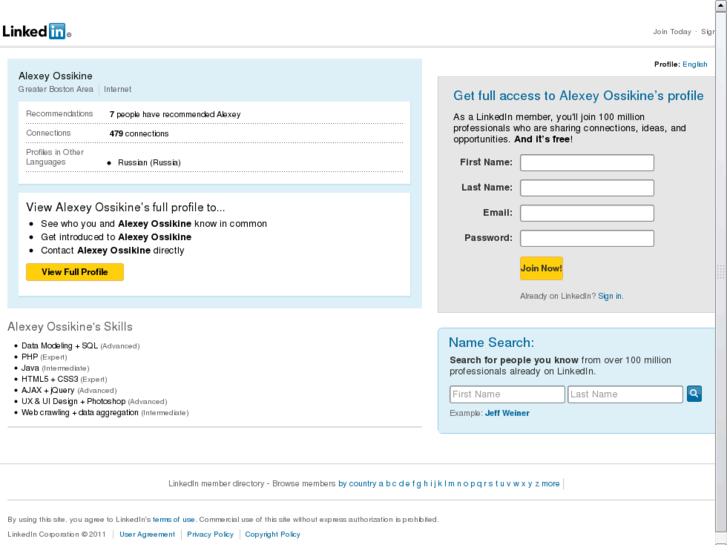Image resolution: width=727 pixels, height=545 pixels.
Task: Click the Join Now! button
Action: (541, 268)
